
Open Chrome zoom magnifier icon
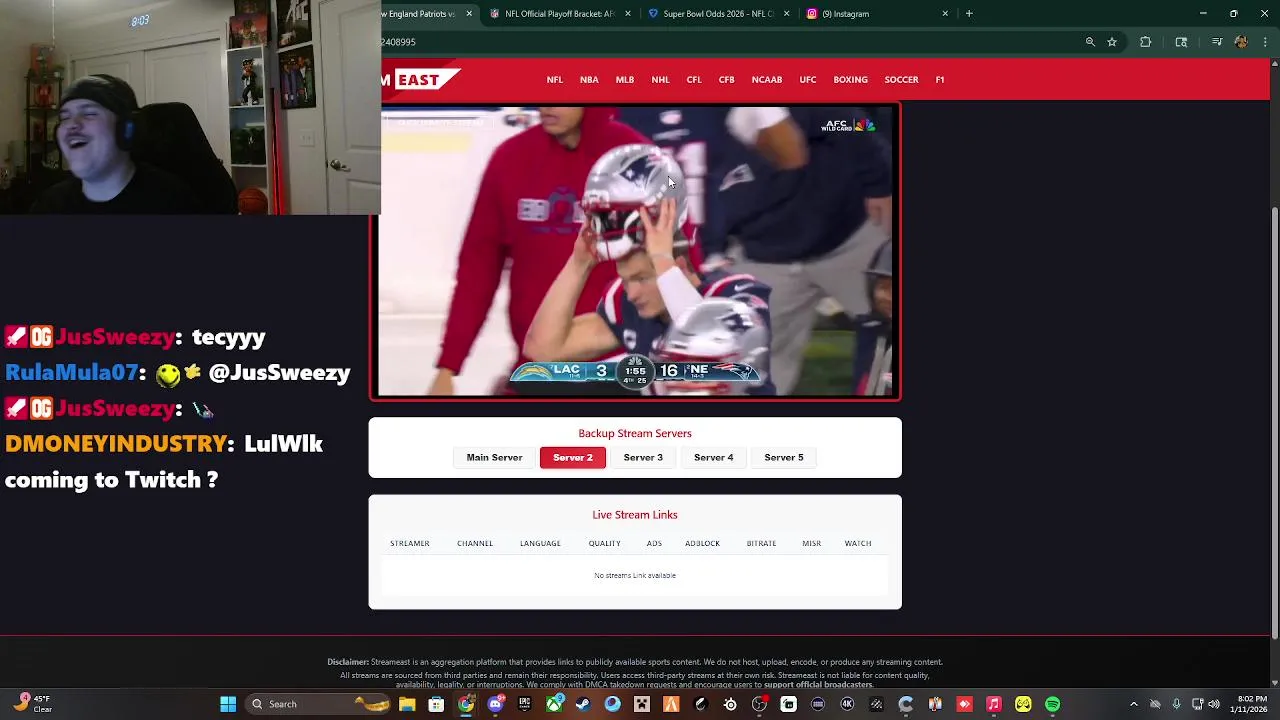1090,42
